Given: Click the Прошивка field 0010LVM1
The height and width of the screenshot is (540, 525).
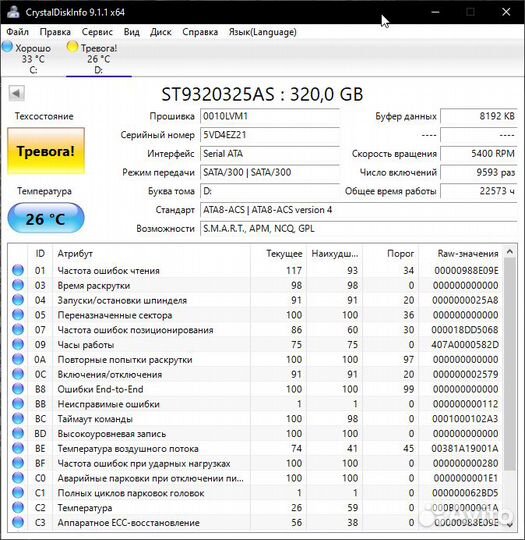Looking at the screenshot, I should point(270,116).
